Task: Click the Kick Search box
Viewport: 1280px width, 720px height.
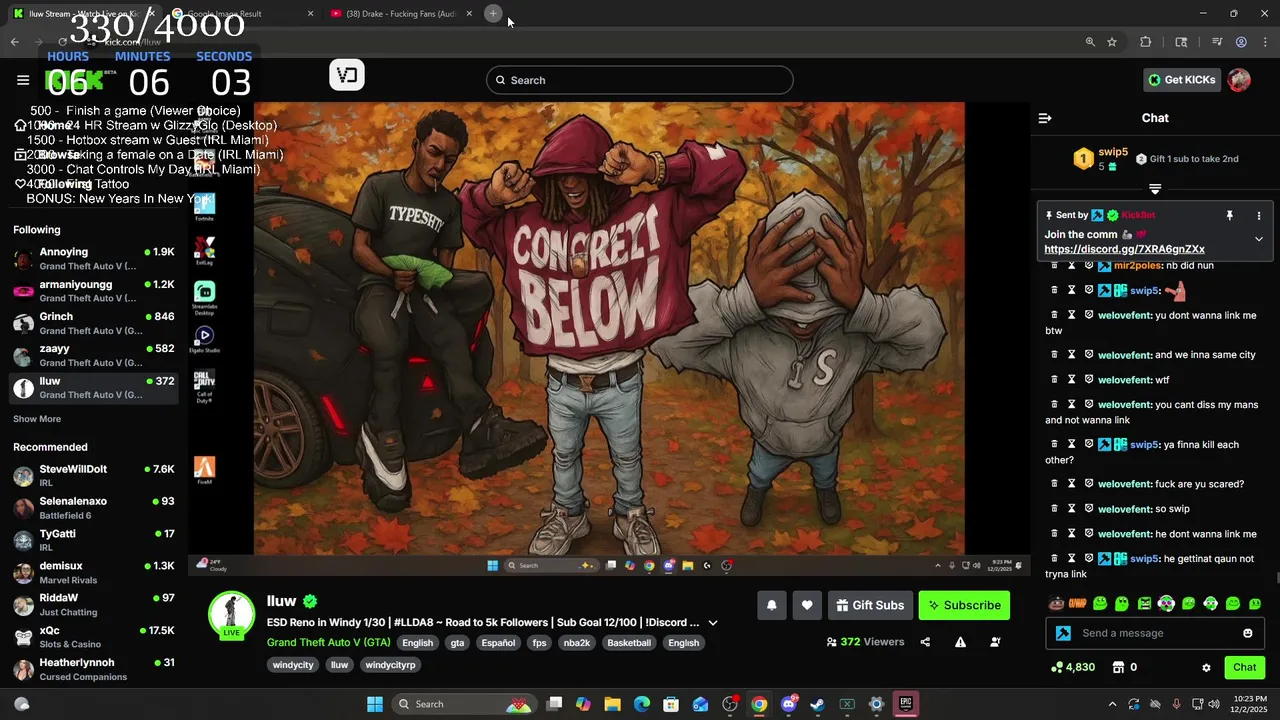Action: coord(640,80)
